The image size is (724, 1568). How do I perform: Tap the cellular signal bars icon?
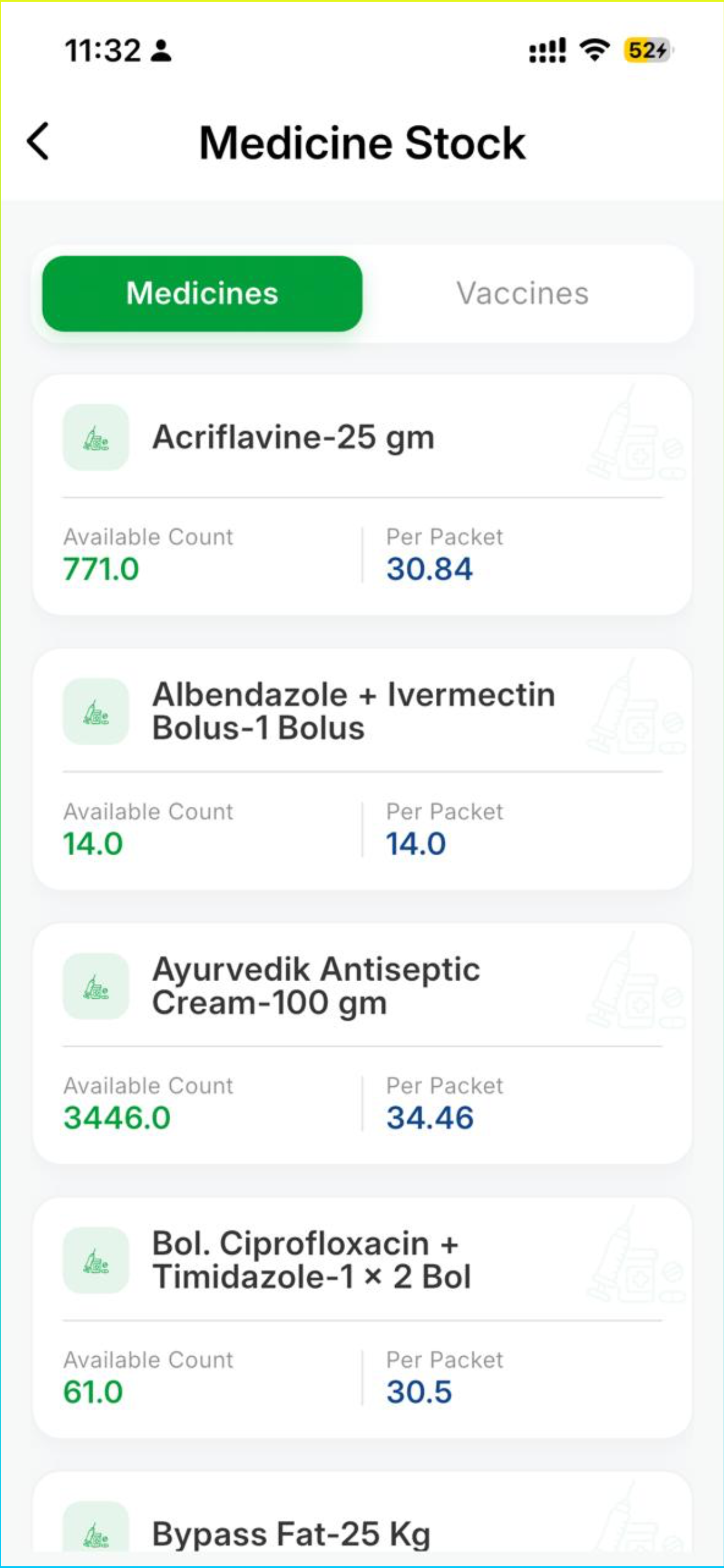547,50
